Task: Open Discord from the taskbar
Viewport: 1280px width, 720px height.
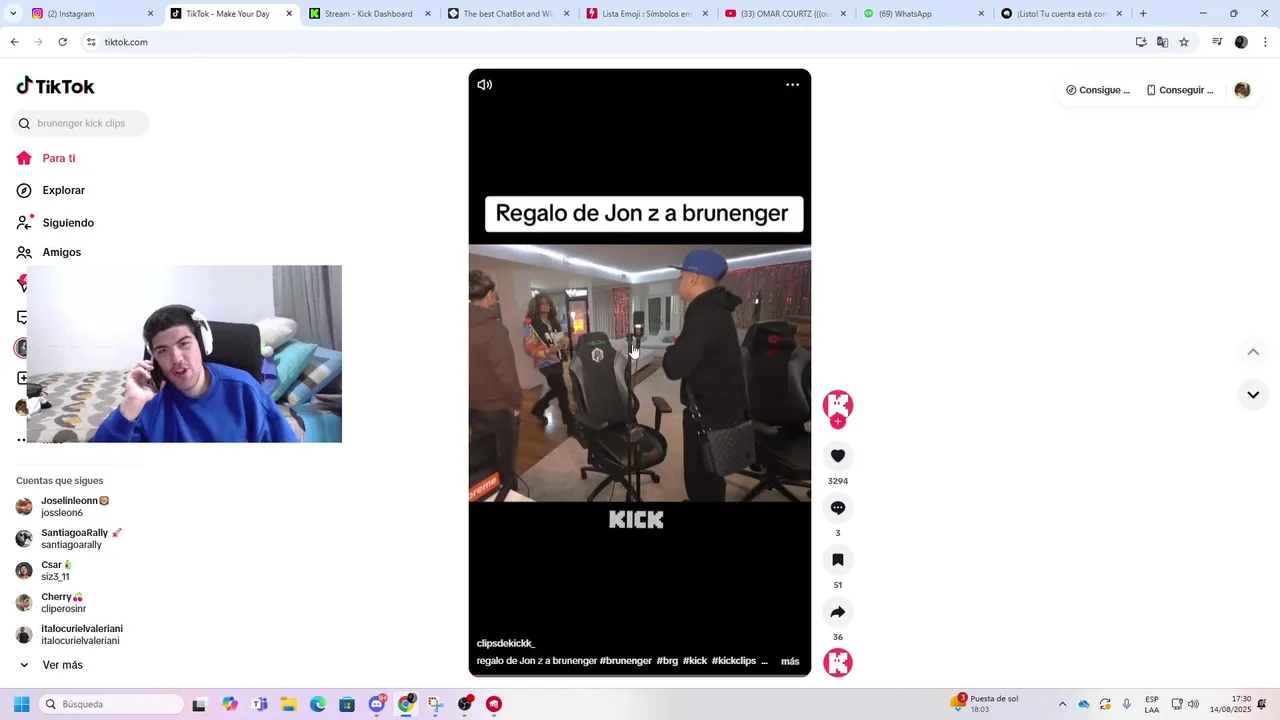Action: [376, 704]
